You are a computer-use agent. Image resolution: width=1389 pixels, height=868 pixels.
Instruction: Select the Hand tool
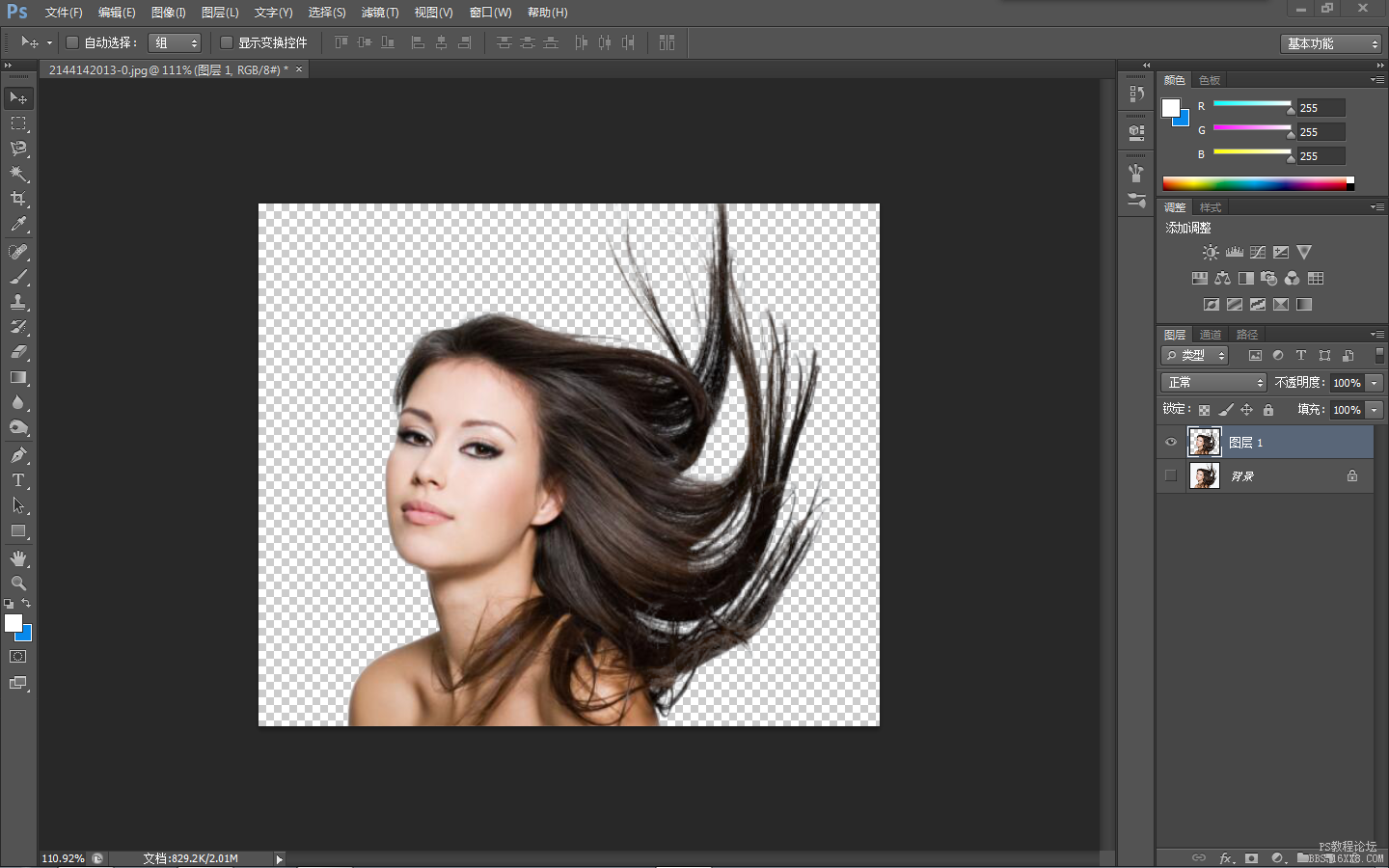click(18, 558)
